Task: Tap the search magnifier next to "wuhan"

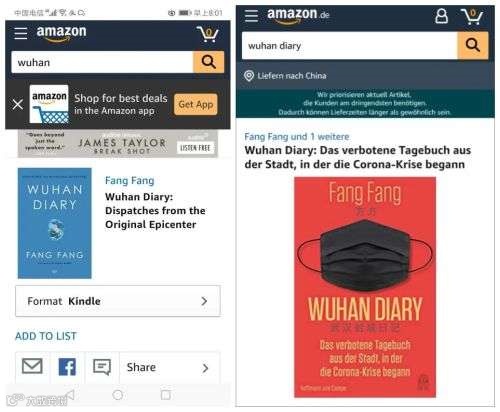Action: (x=208, y=62)
